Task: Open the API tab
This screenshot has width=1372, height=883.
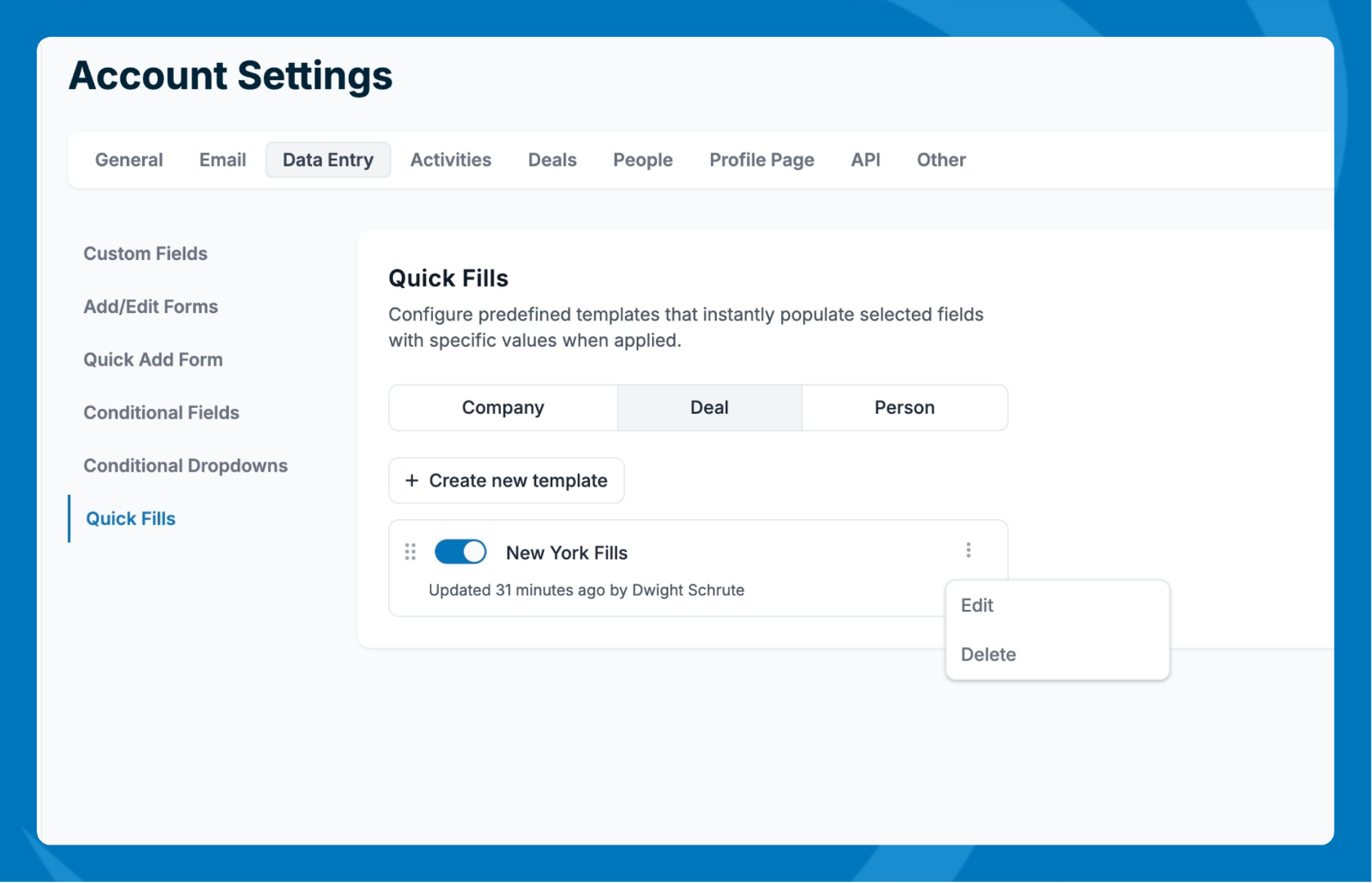Action: coord(865,160)
